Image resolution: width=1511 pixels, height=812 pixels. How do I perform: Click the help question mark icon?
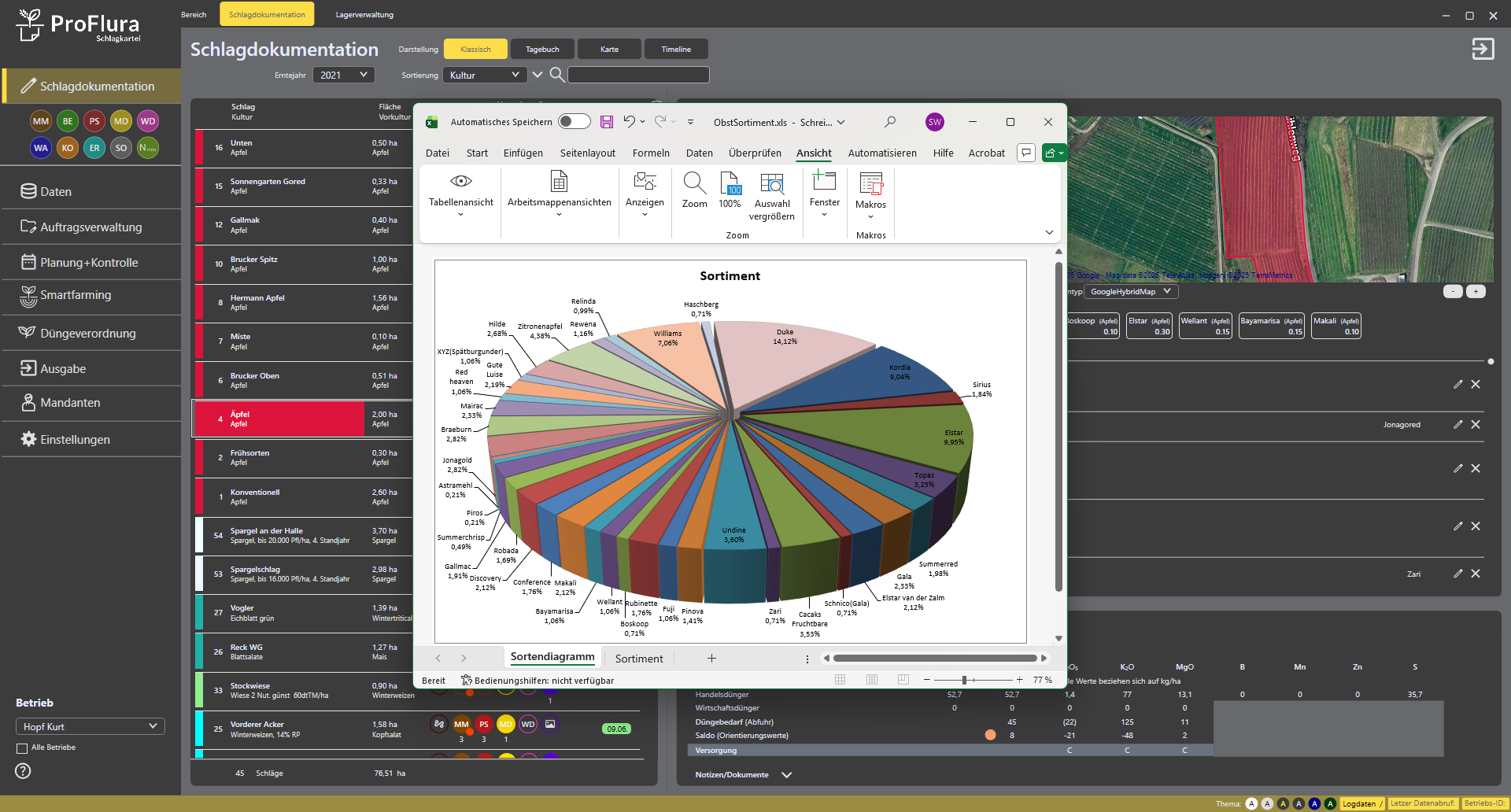click(23, 771)
